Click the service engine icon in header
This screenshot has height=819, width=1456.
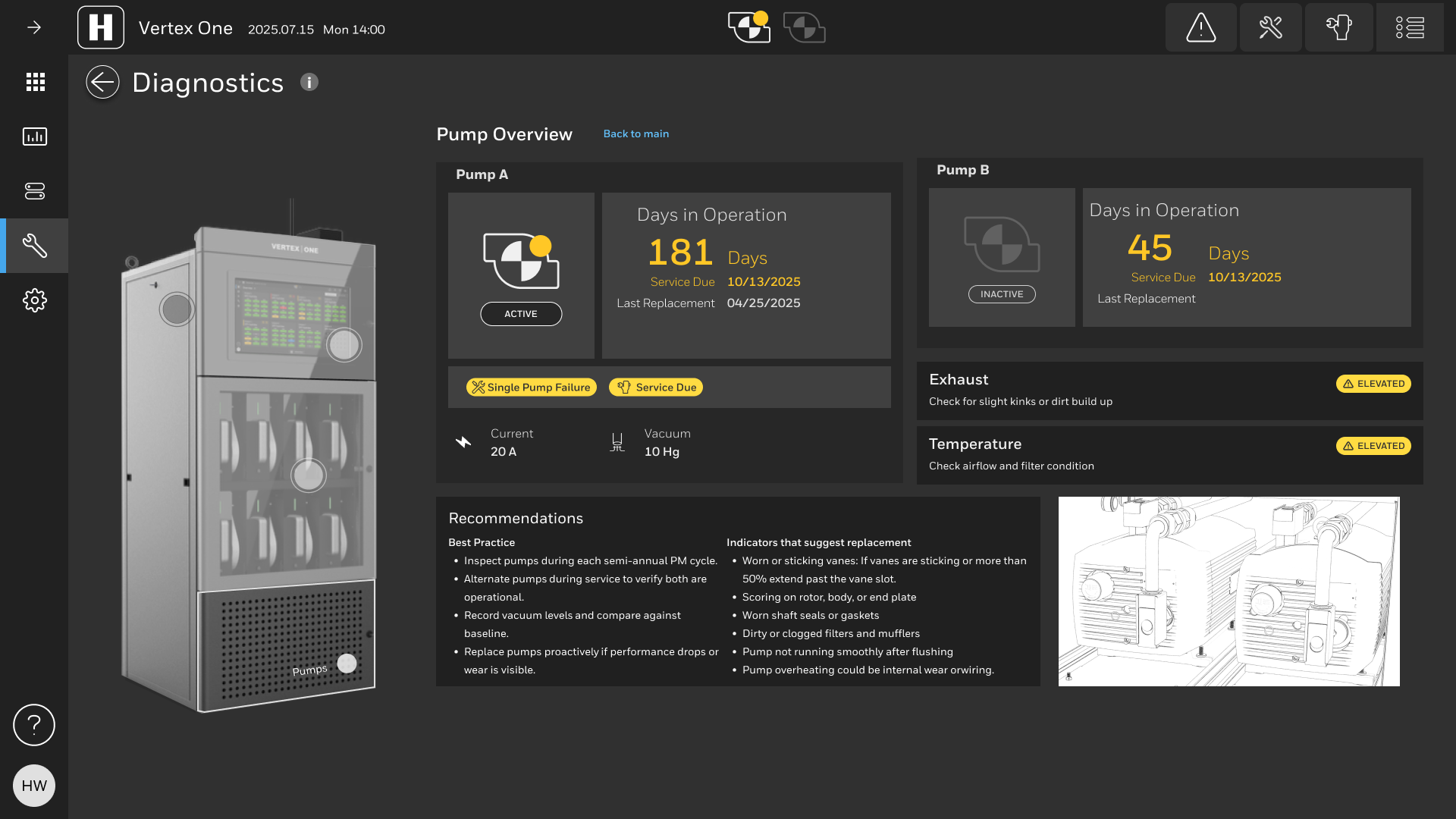pyautogui.click(x=1338, y=28)
